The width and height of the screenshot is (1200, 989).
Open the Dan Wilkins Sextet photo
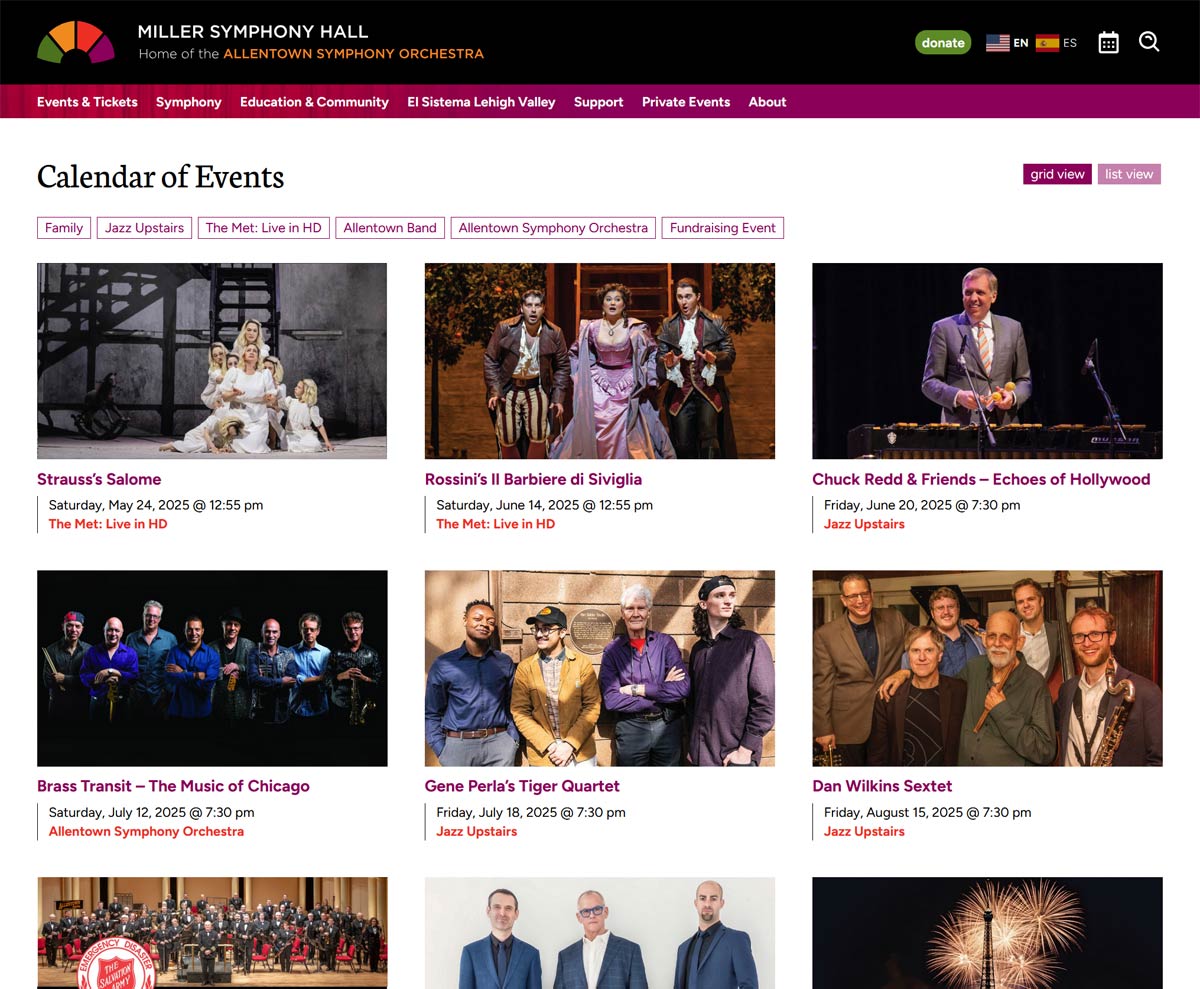pos(987,668)
